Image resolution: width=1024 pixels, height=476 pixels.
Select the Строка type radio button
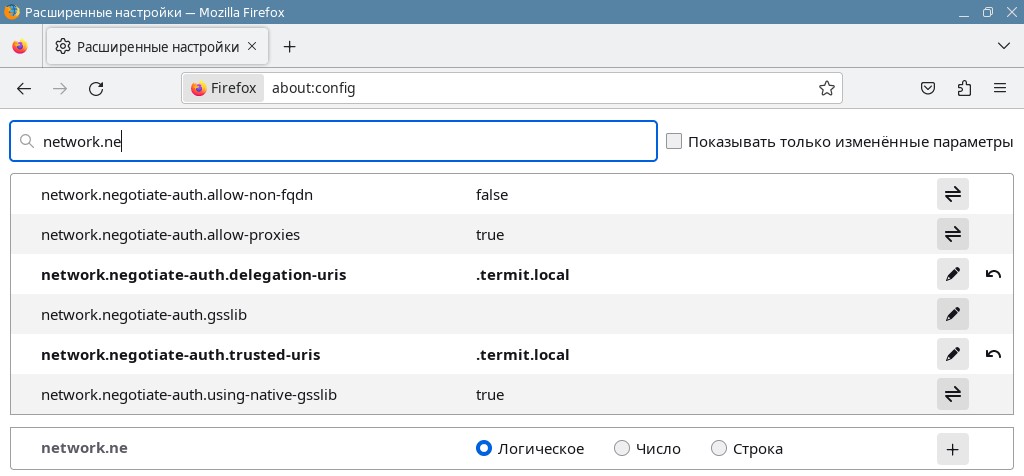719,449
